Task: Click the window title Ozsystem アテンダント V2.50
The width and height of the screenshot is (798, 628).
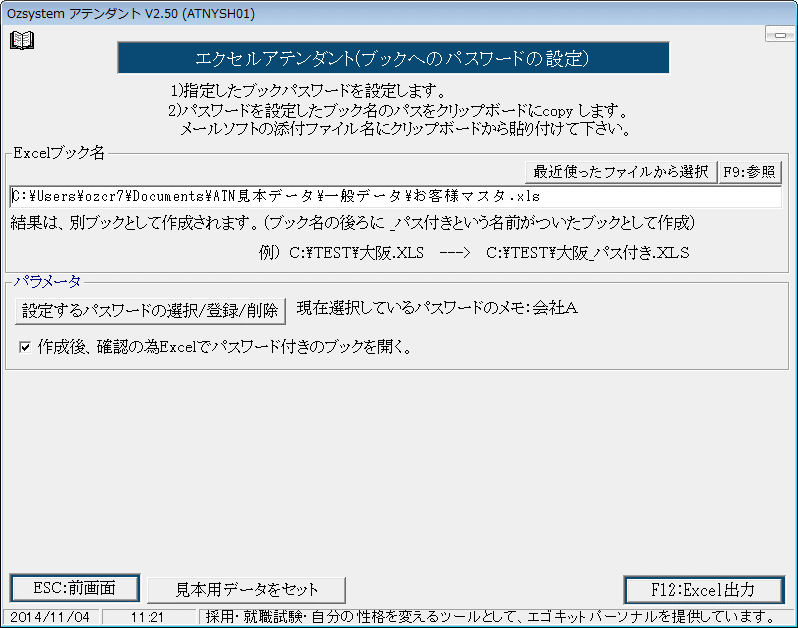Action: [131, 13]
